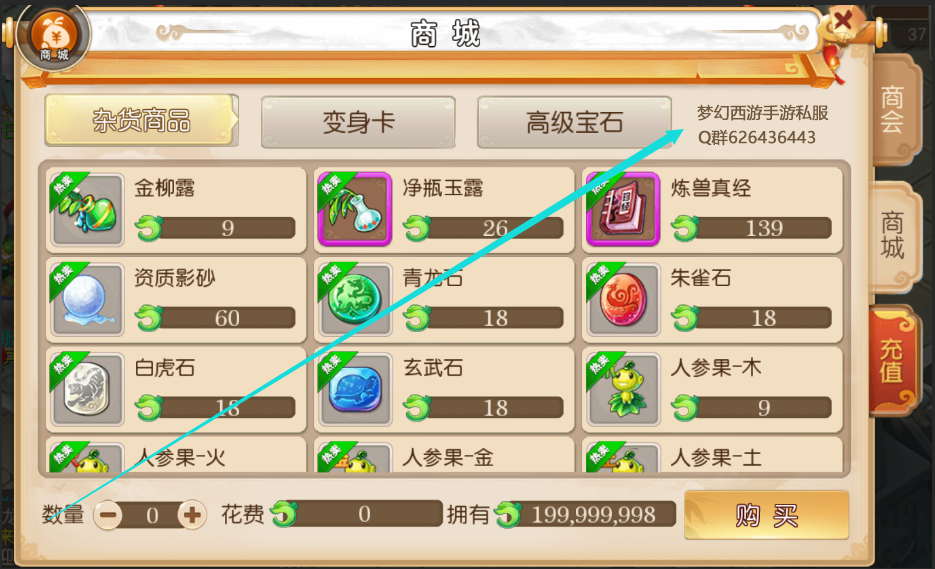Select the 杂货商品 tab
Image resolution: width=935 pixels, height=569 pixels.
click(141, 120)
